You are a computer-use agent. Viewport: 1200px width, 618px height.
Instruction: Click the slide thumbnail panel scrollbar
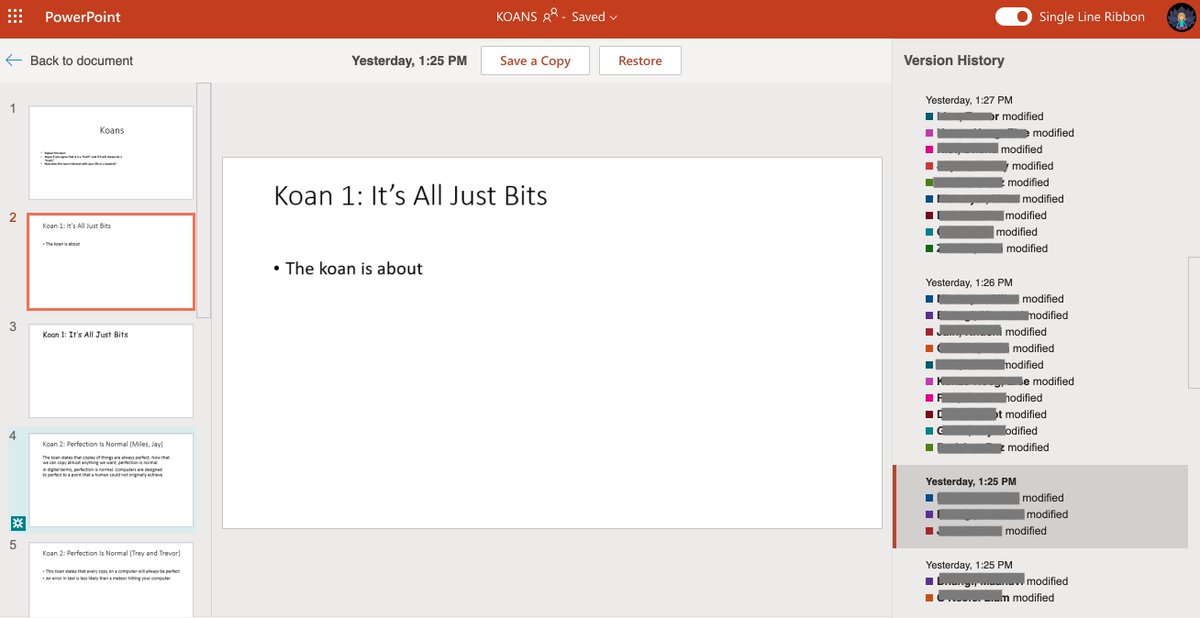(204, 200)
